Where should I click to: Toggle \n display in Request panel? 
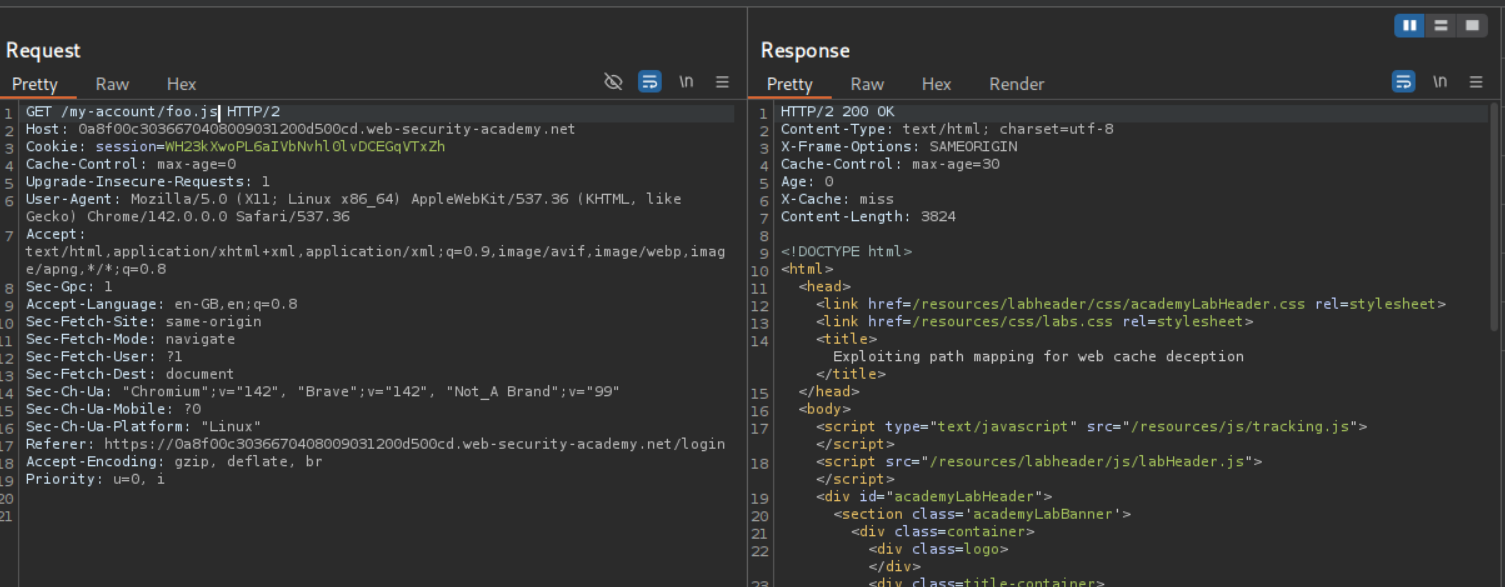686,82
